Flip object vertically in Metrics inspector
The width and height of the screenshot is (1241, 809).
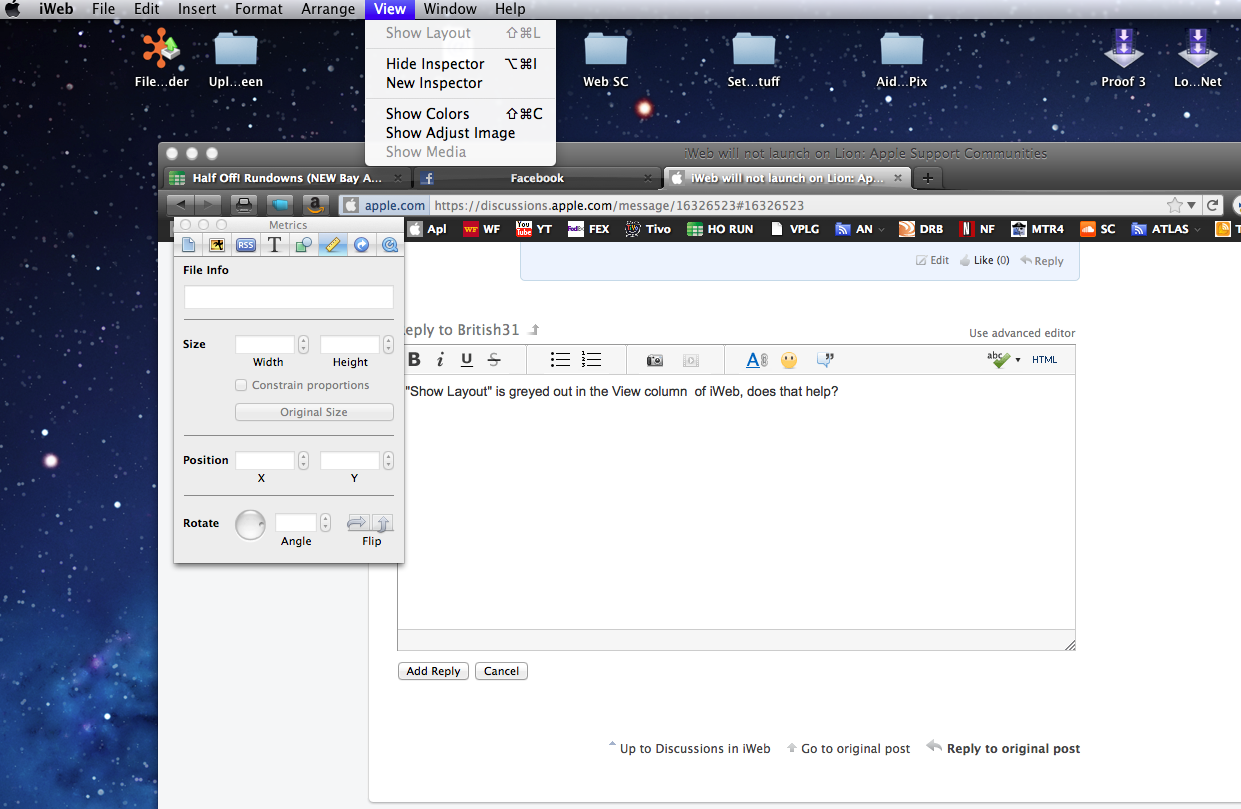383,522
